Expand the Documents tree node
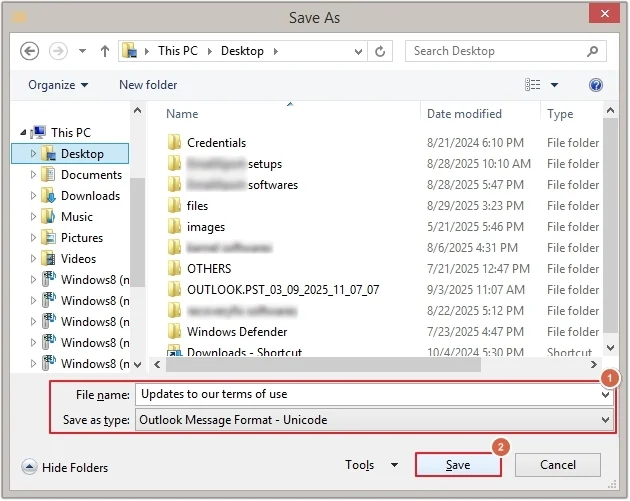Image resolution: width=630 pixels, height=501 pixels. coord(33,174)
